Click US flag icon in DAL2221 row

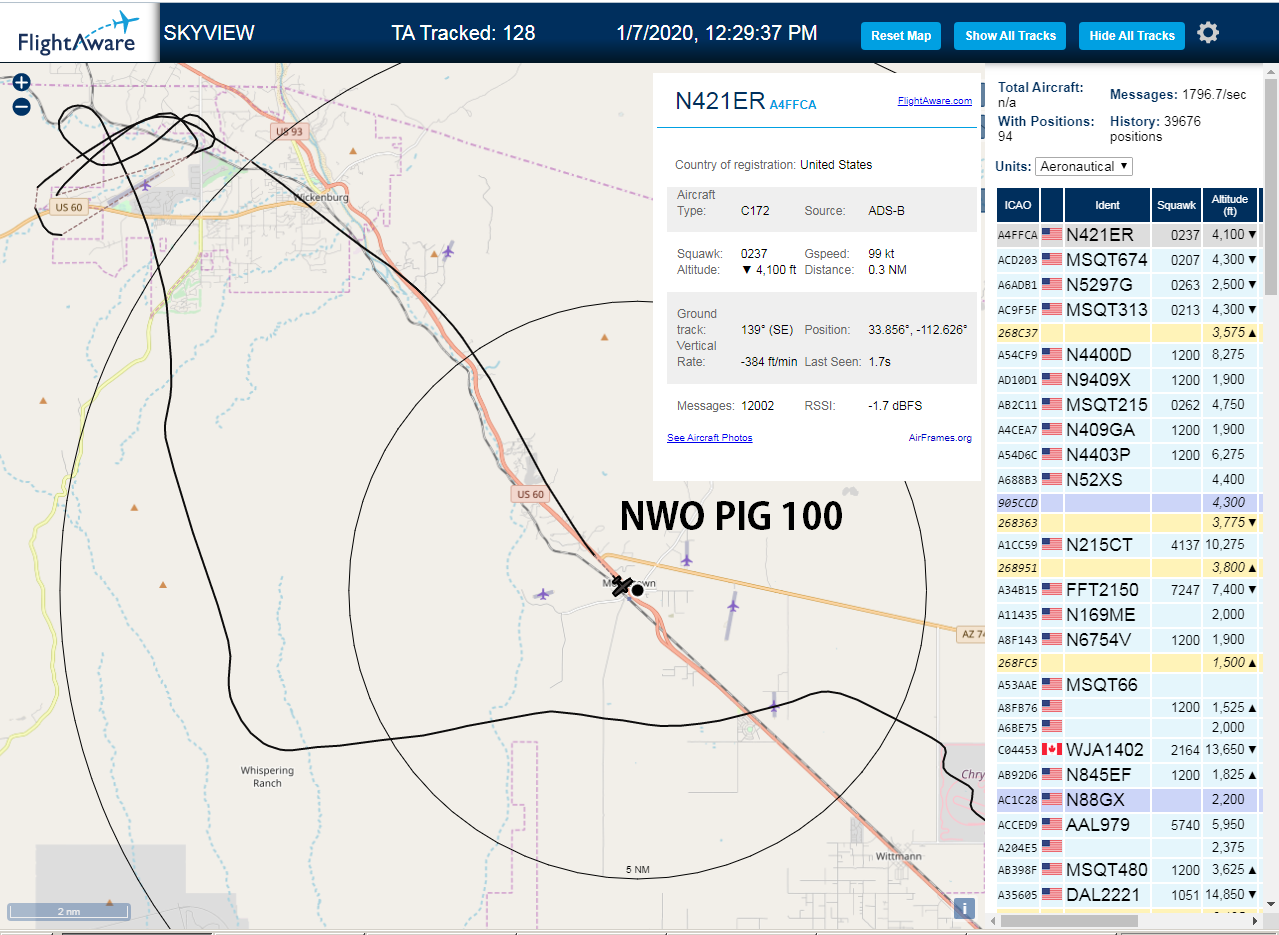tap(1051, 894)
